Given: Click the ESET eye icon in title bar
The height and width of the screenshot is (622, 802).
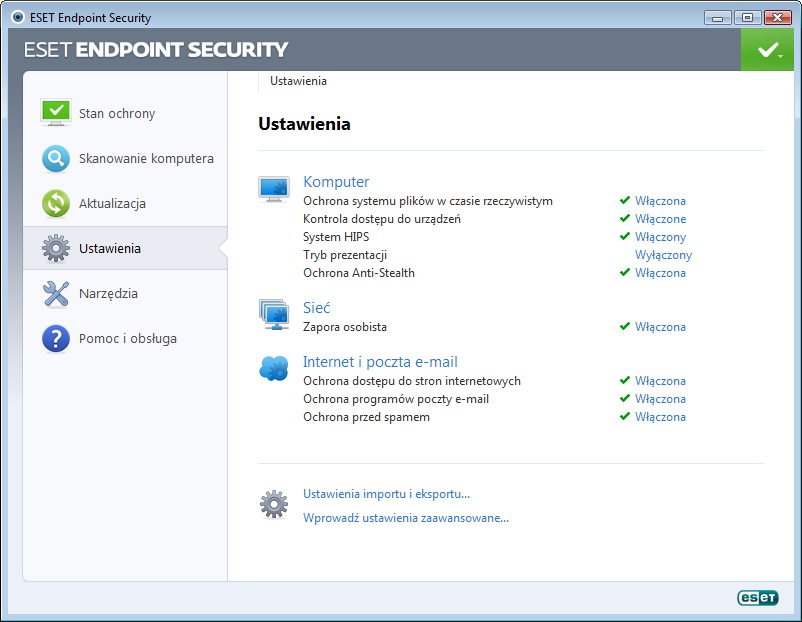Looking at the screenshot, I should click(x=18, y=17).
